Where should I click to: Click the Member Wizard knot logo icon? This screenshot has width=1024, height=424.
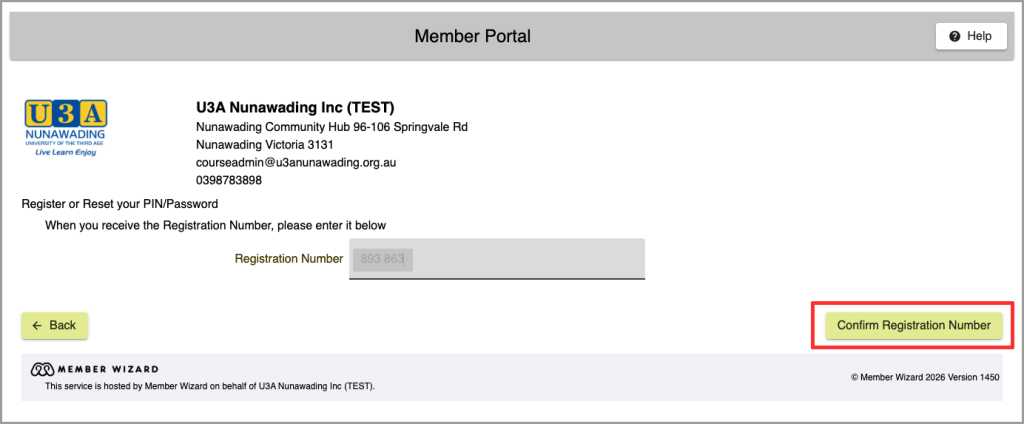tap(43, 370)
